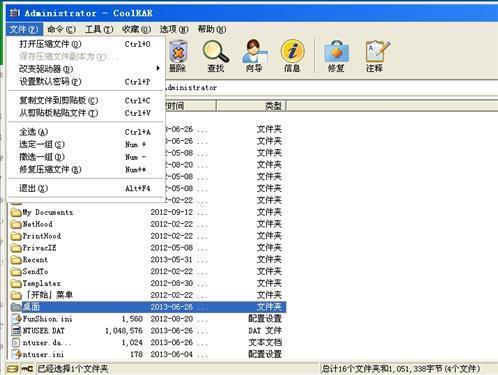
Task: Select the NTUSER.DAT file icon
Action: (16, 331)
